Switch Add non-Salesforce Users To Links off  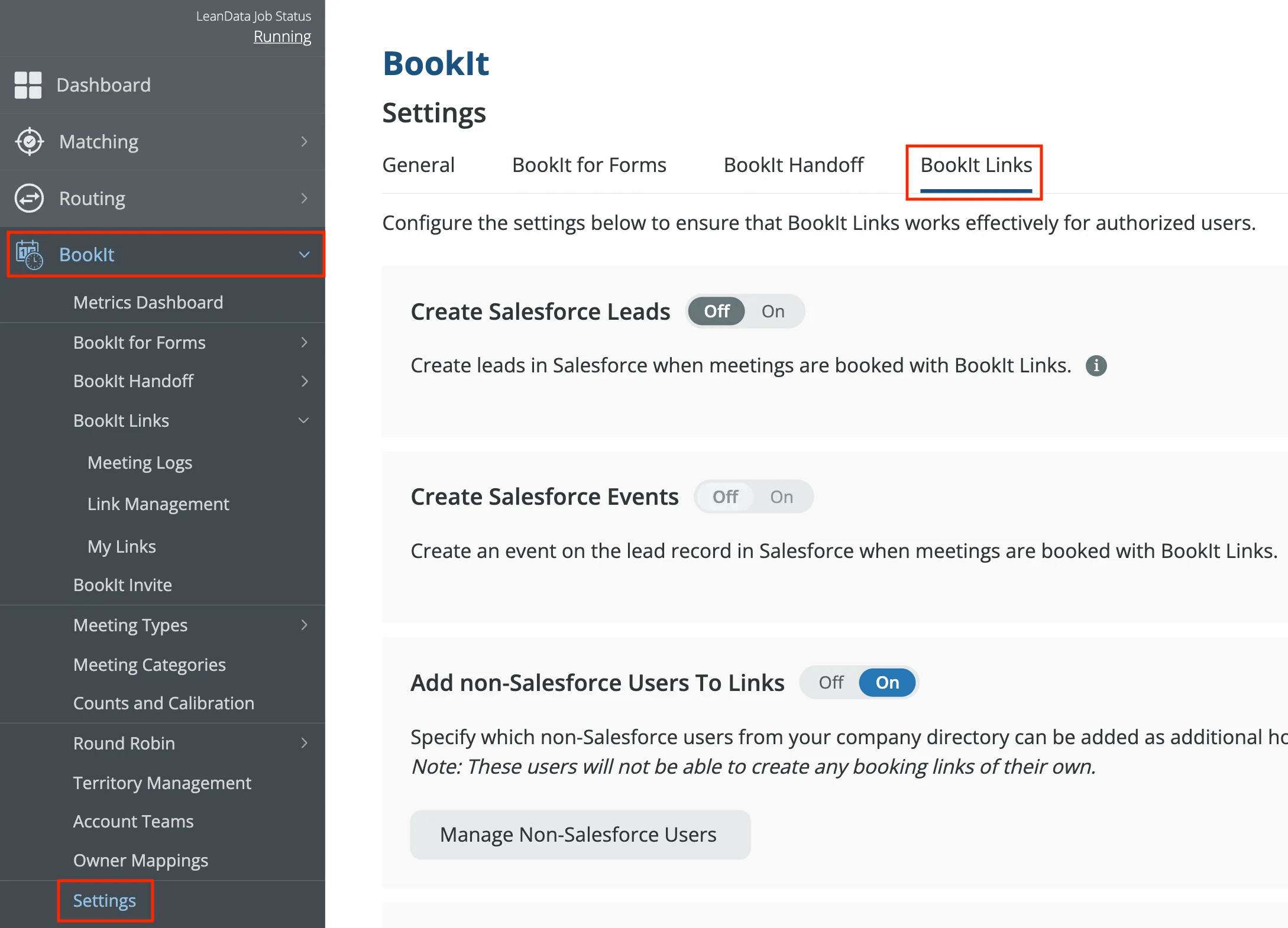click(x=831, y=683)
